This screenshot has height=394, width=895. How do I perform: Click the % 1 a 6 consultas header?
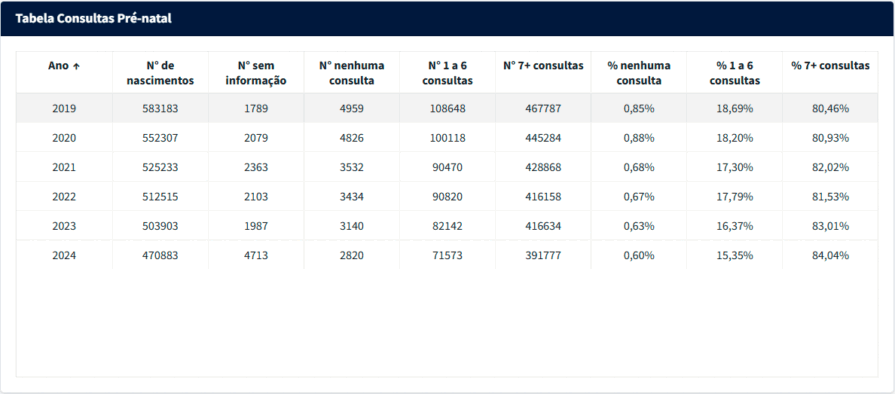coord(735,73)
